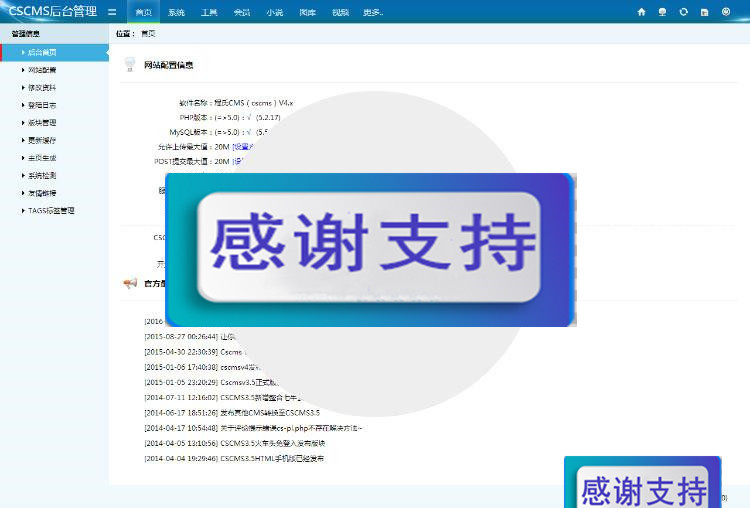Open the 视频 top navigation tab
The image size is (750, 508).
(340, 12)
